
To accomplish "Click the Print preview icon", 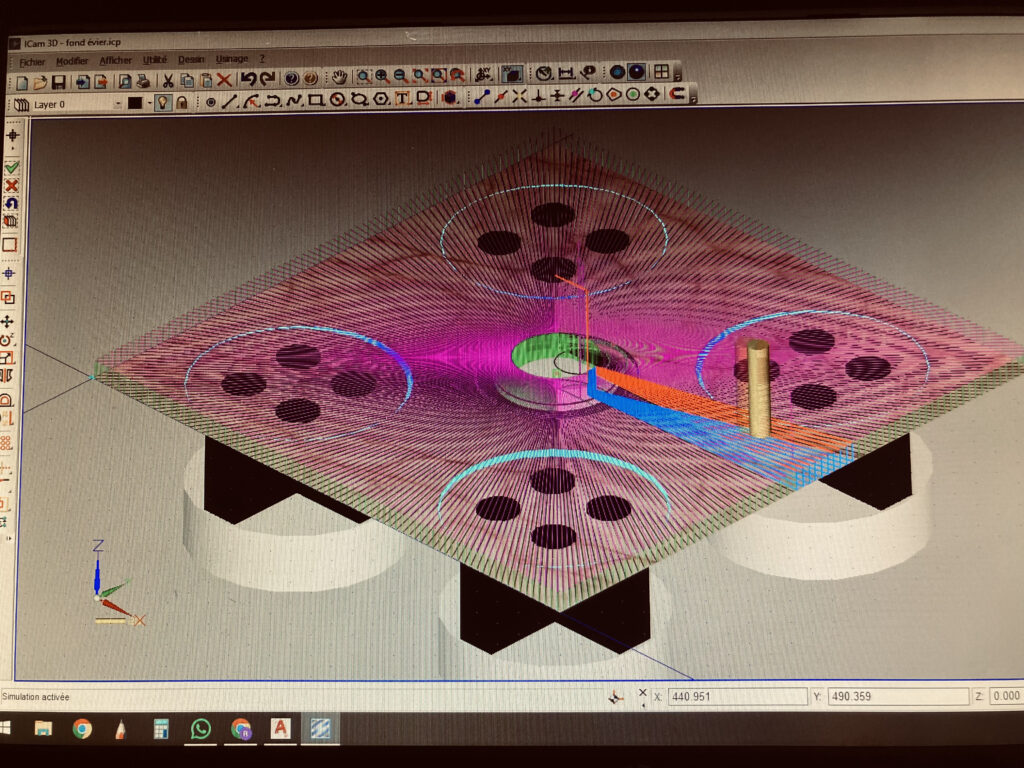I will (x=125, y=81).
